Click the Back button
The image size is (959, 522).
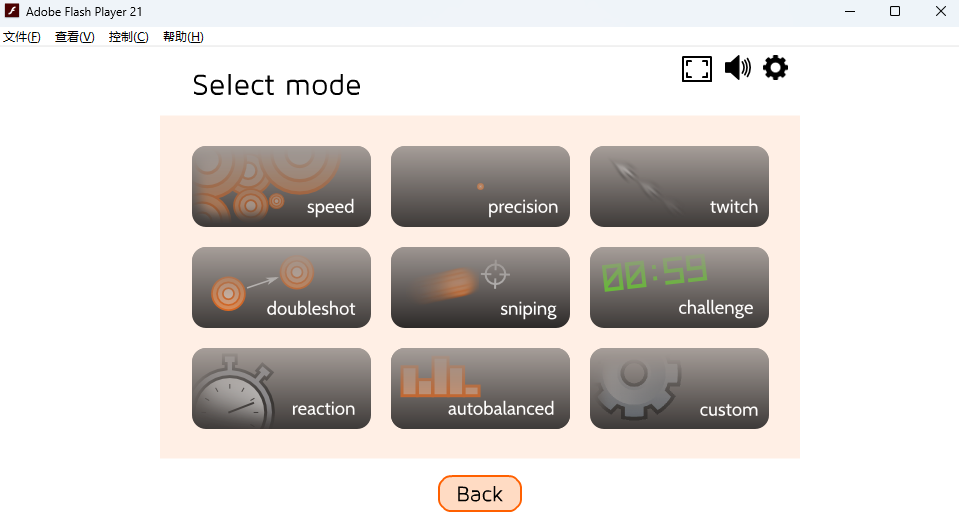pos(480,494)
